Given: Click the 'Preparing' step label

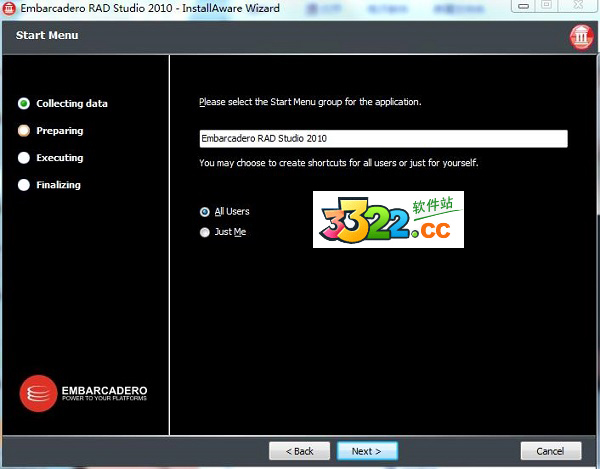Looking at the screenshot, I should point(60,131).
